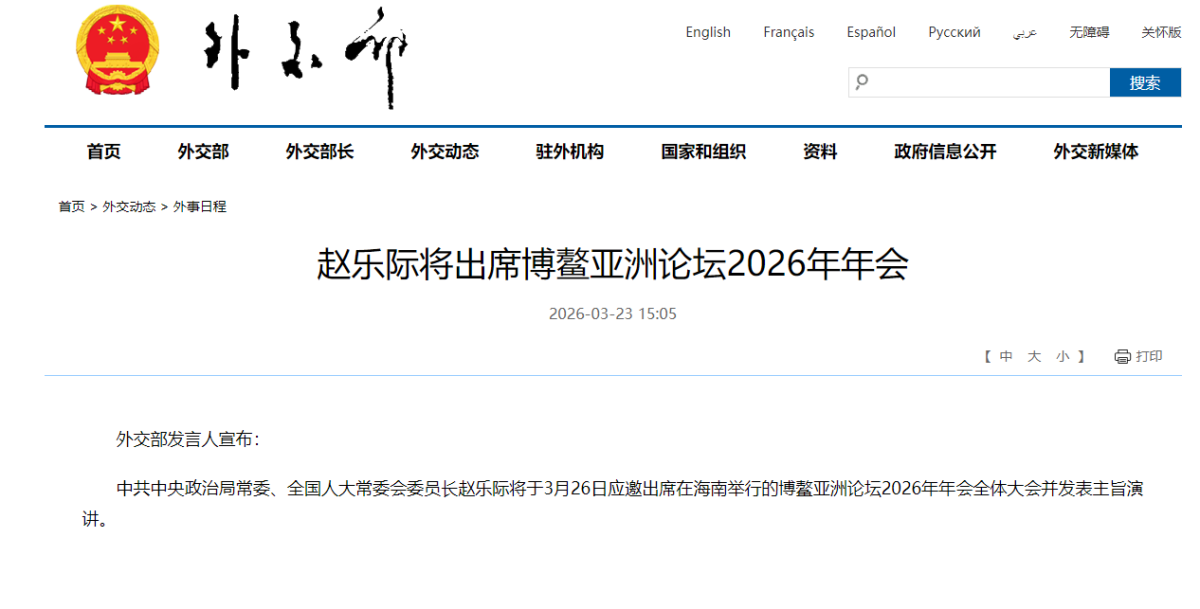Open the 外交动态 navigation menu
This screenshot has width=1200, height=609.
click(444, 152)
